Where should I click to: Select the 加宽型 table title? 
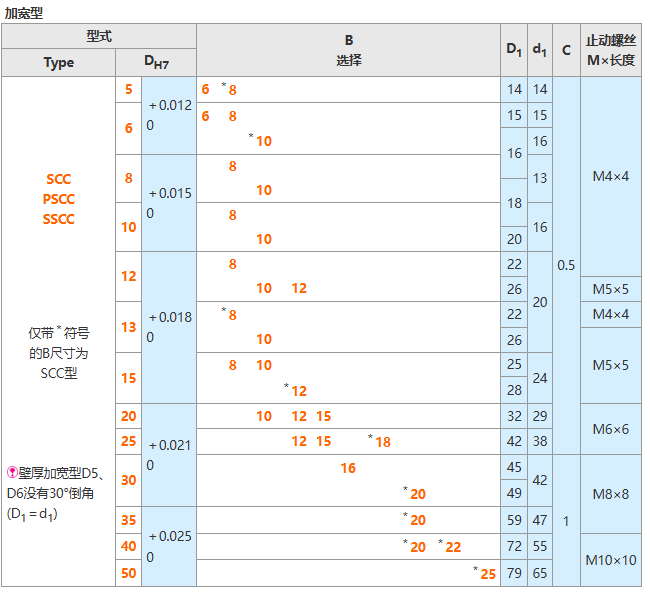tap(24, 13)
